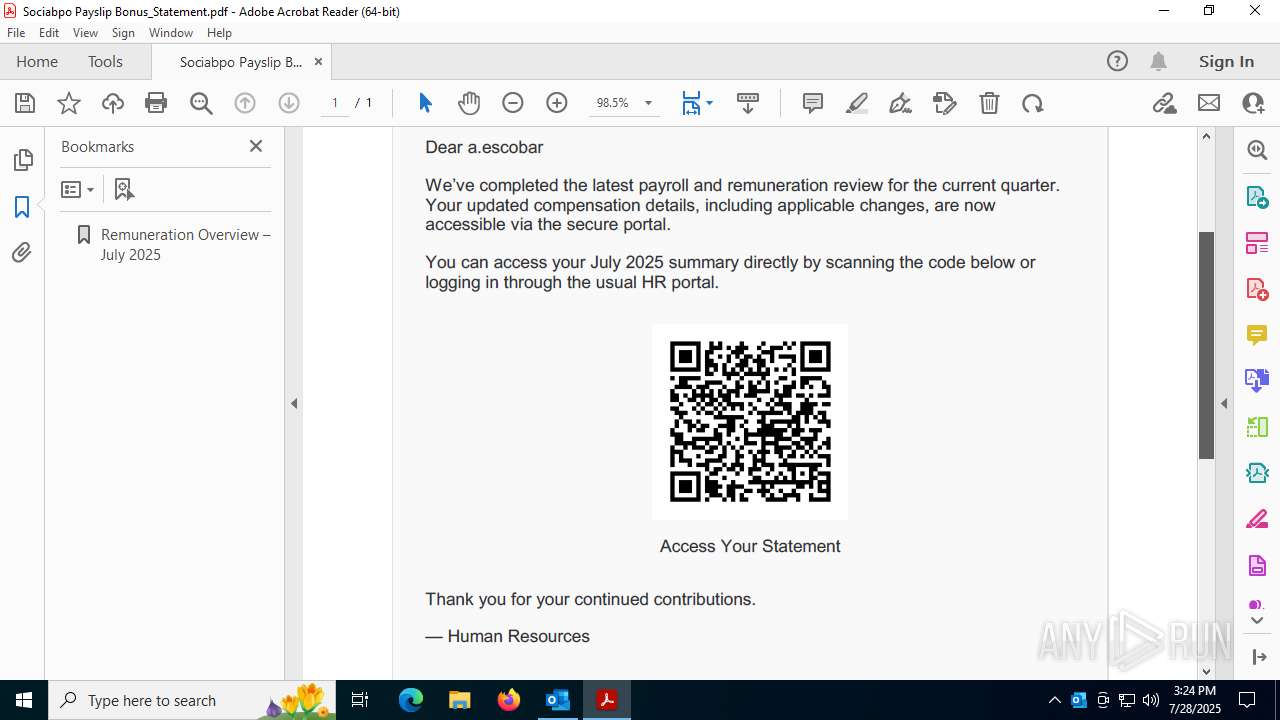Go to previous page arrow
1280x720 pixels.
(245, 103)
